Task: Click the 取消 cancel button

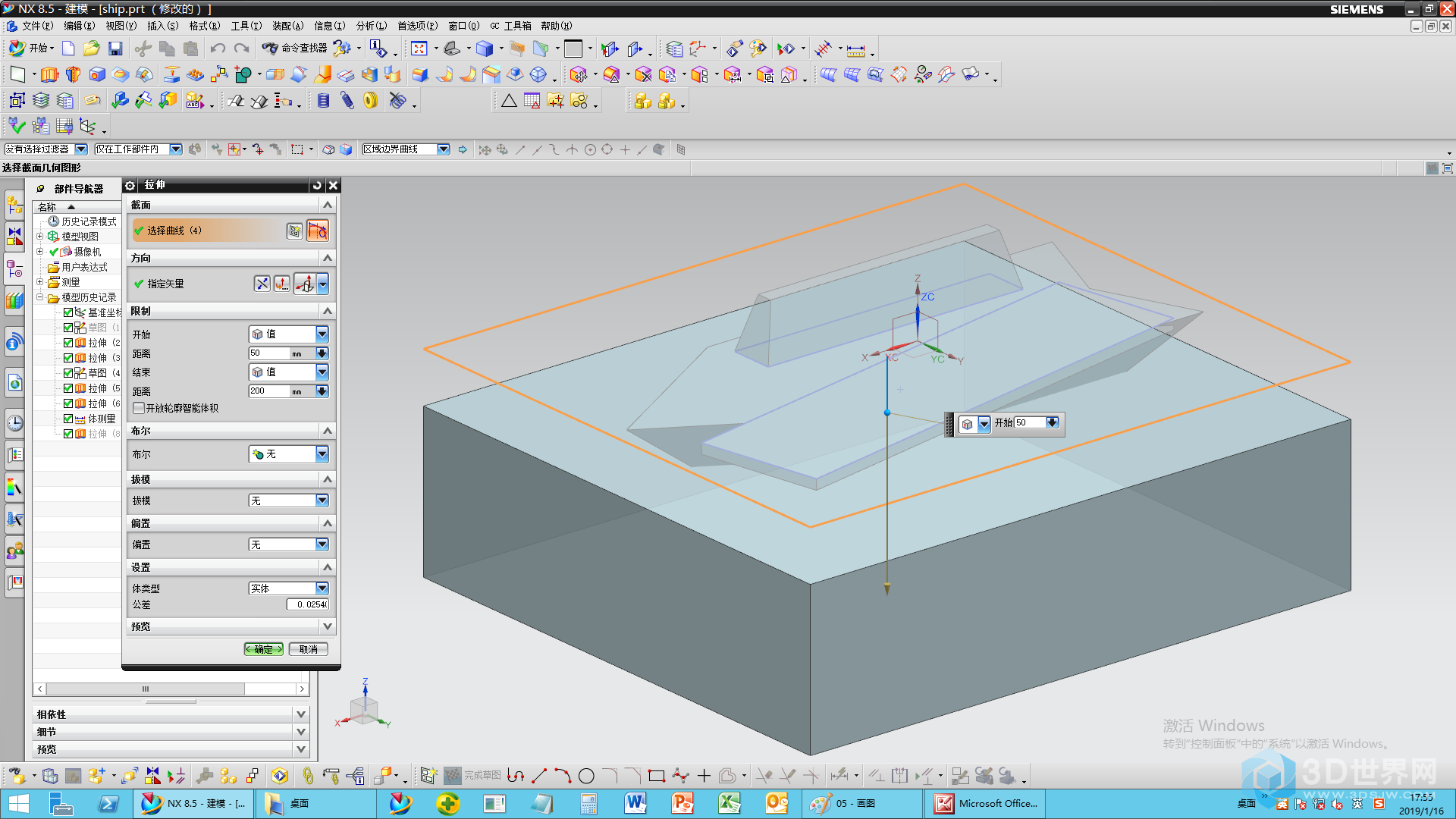Action: [x=308, y=649]
